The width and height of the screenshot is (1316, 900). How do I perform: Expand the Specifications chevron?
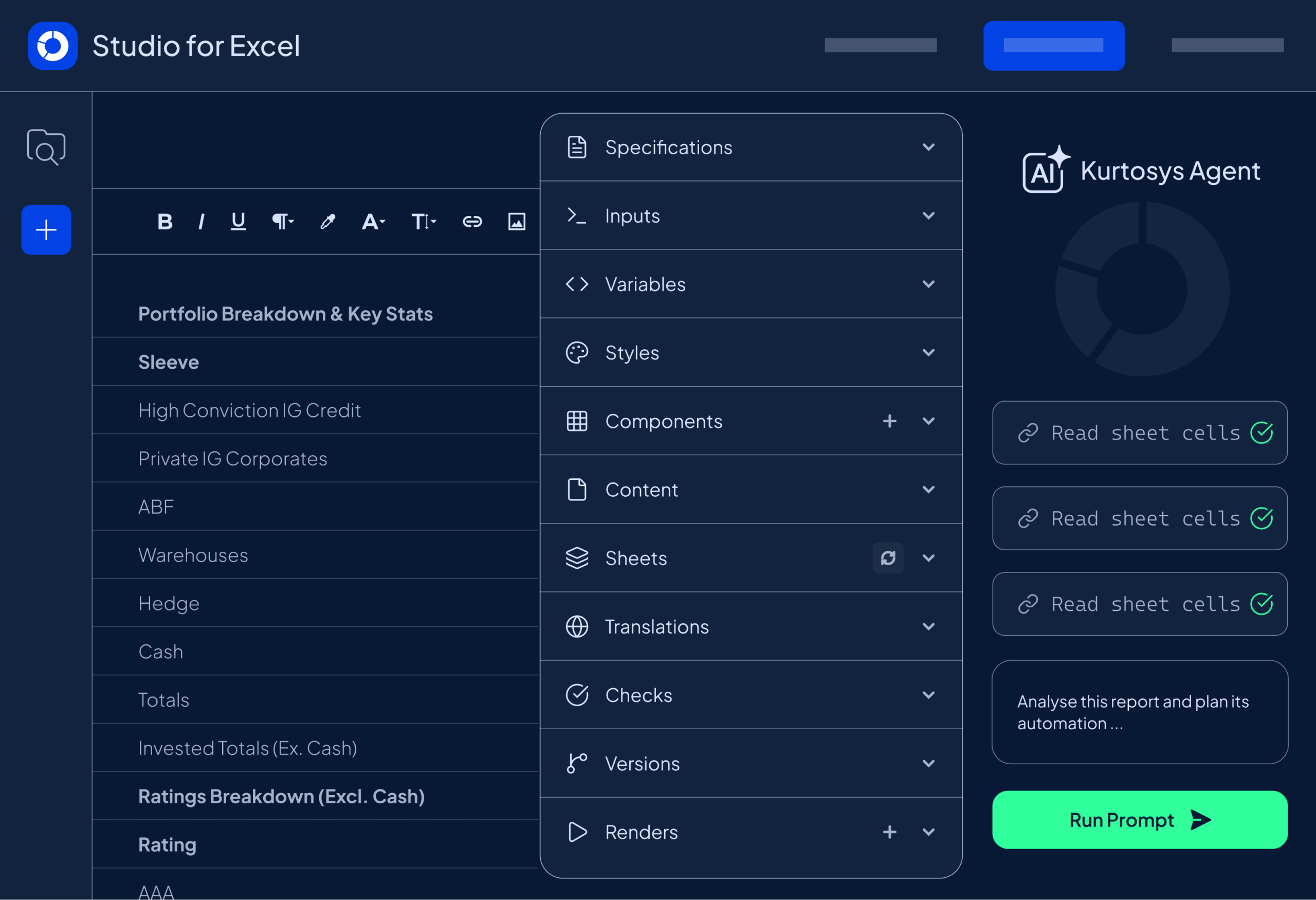tap(929, 147)
